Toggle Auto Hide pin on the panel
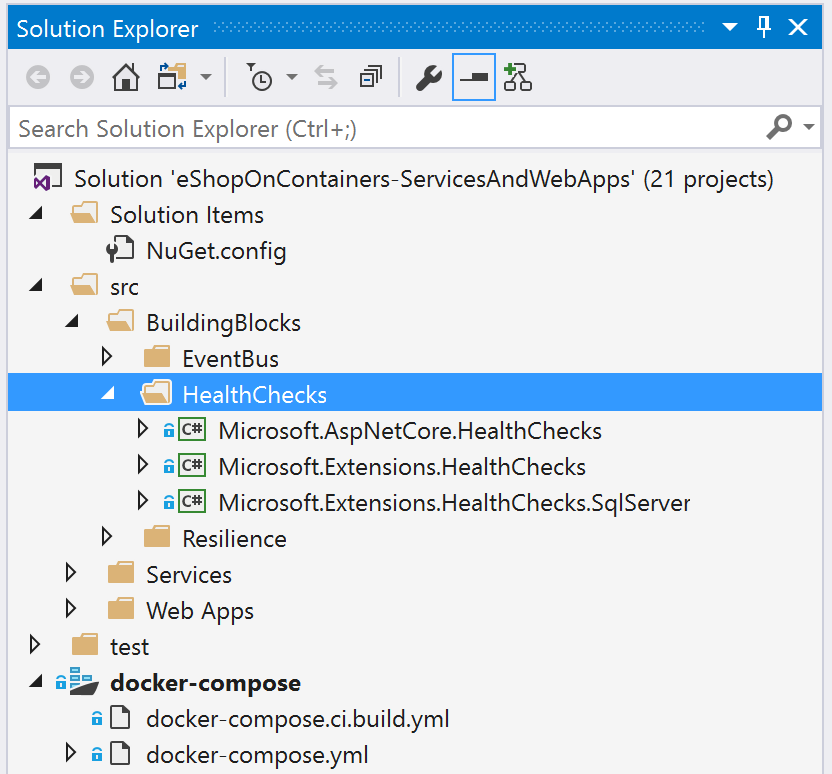This screenshot has width=832, height=774. (x=764, y=27)
